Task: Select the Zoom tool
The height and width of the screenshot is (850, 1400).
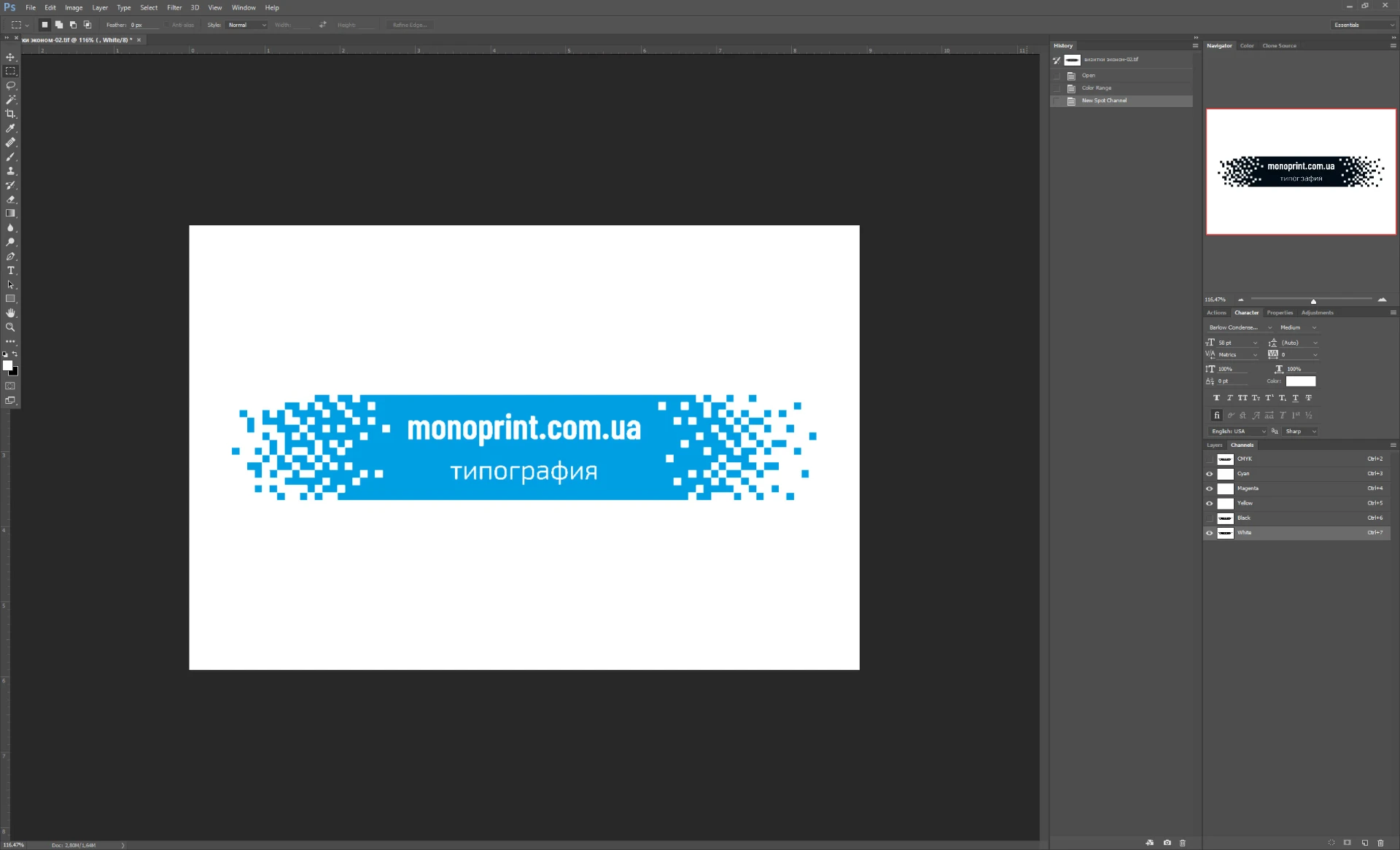Action: tap(10, 327)
